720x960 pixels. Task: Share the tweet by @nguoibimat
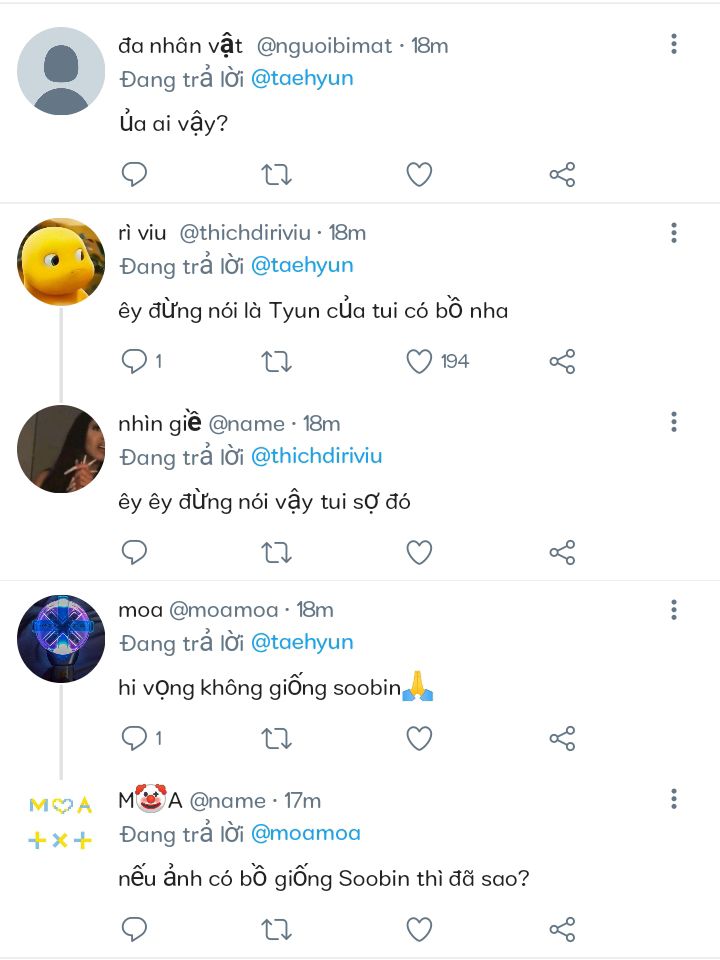click(562, 175)
